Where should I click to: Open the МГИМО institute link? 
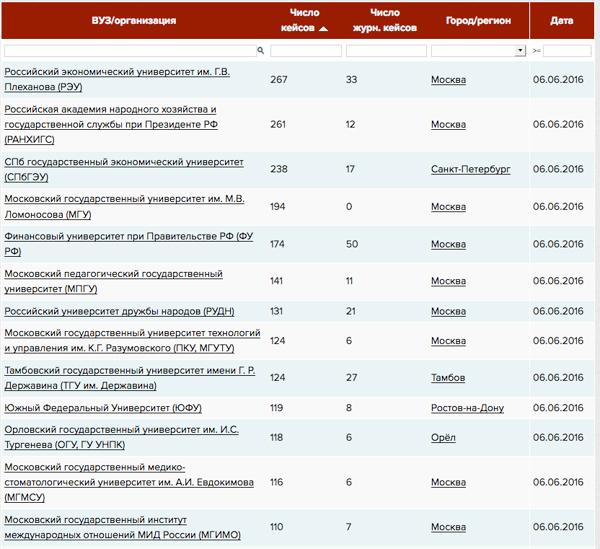(x=122, y=527)
